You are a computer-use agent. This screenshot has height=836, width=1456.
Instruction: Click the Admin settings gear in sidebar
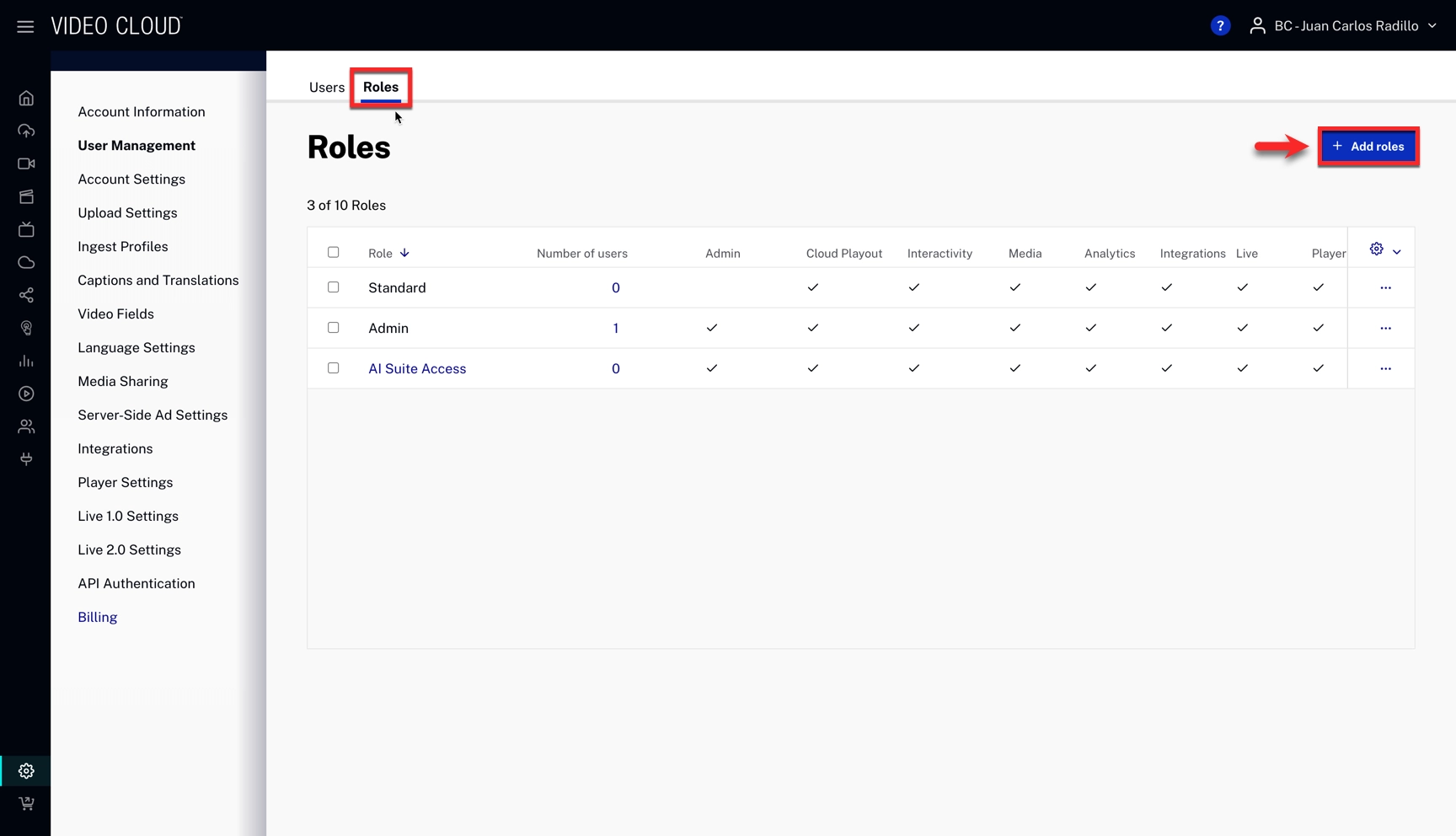pos(26,771)
